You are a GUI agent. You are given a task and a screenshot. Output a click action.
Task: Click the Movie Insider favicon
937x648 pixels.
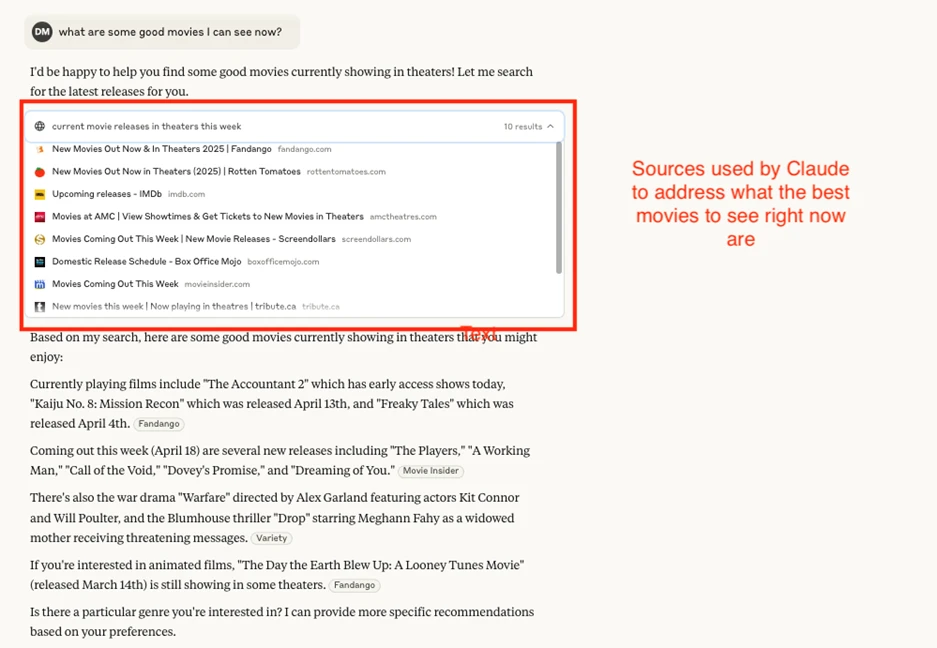tap(39, 285)
